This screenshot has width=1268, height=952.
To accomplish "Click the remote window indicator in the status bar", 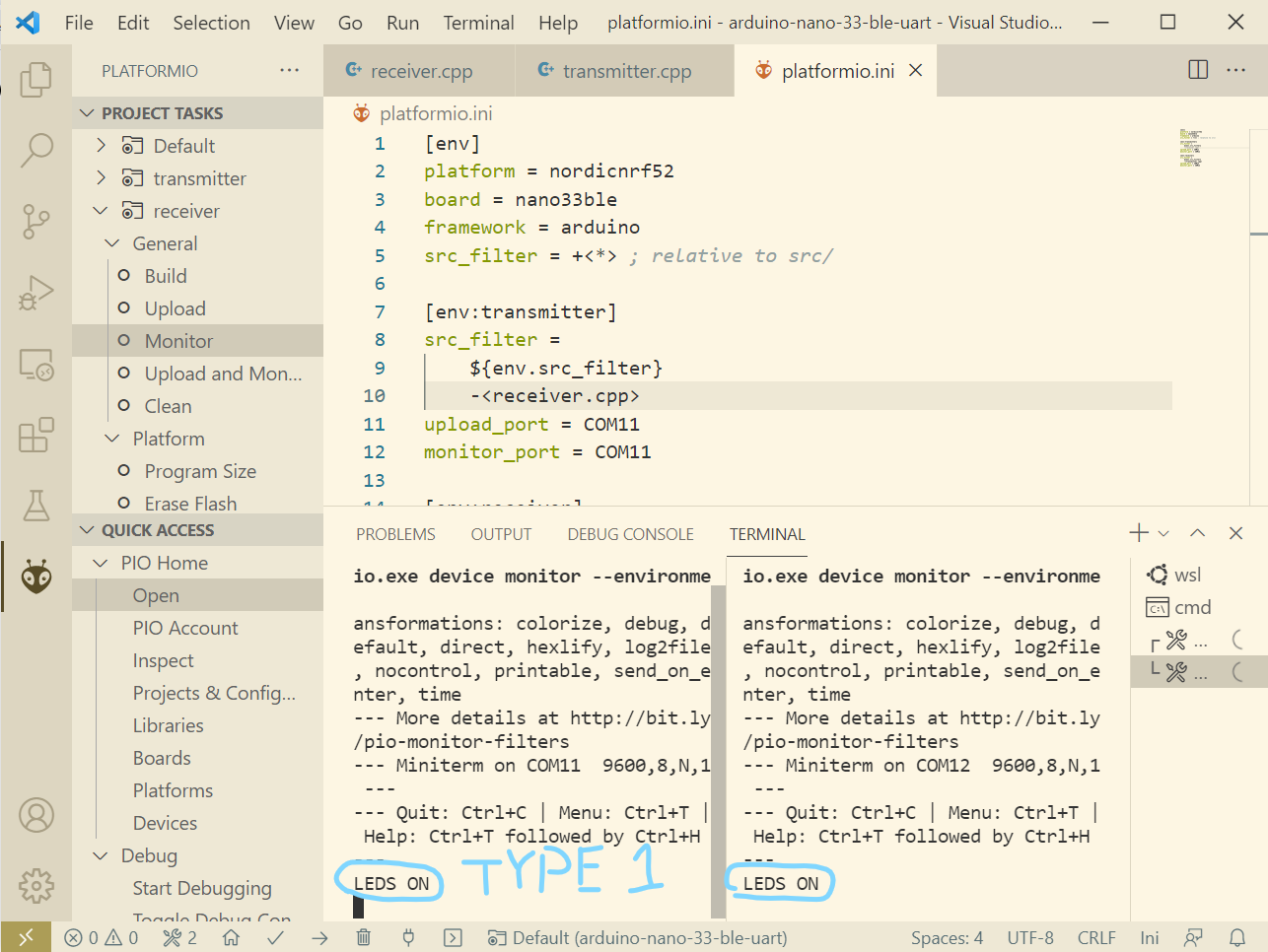I will point(27,937).
